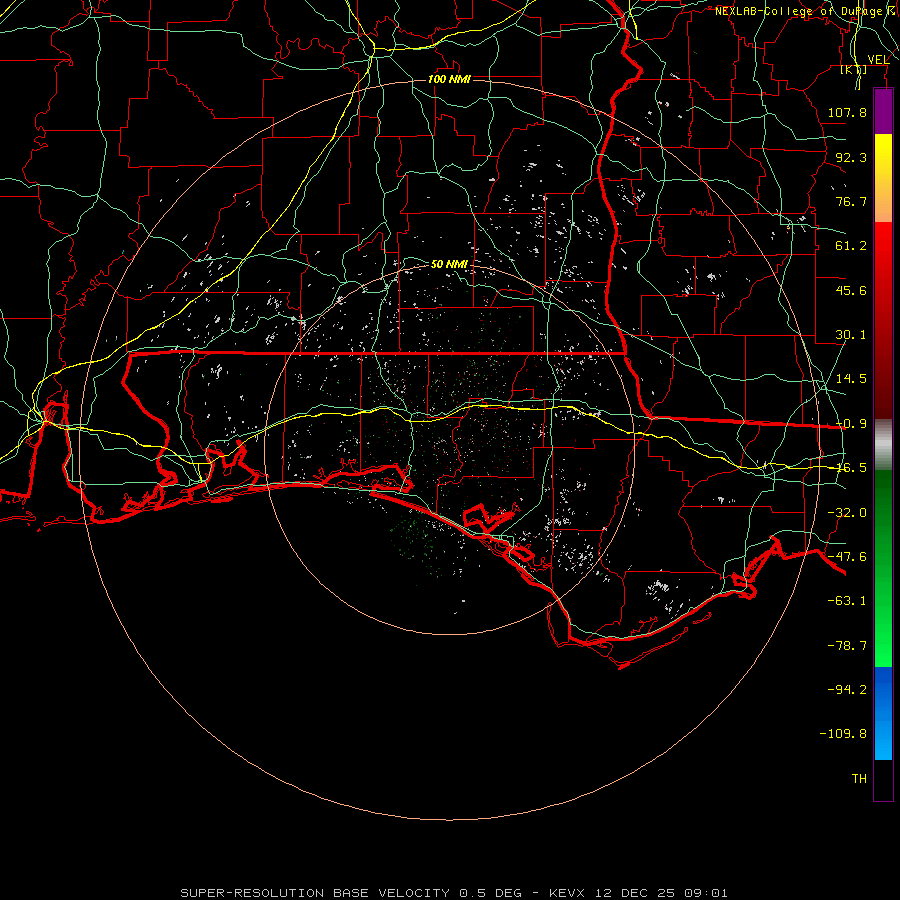Click the VEL legend title
Image resolution: width=900 pixels, height=900 pixels.
(878, 59)
